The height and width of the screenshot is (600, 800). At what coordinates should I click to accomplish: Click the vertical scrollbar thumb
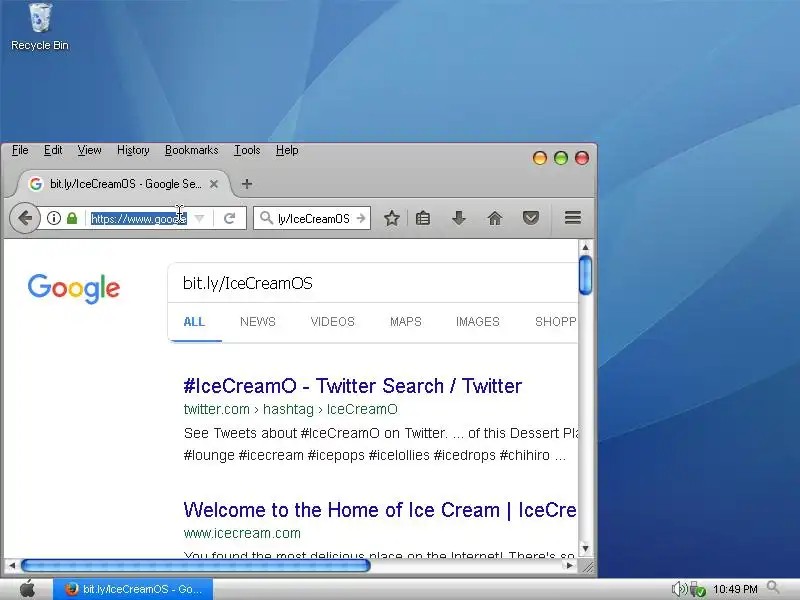(585, 276)
